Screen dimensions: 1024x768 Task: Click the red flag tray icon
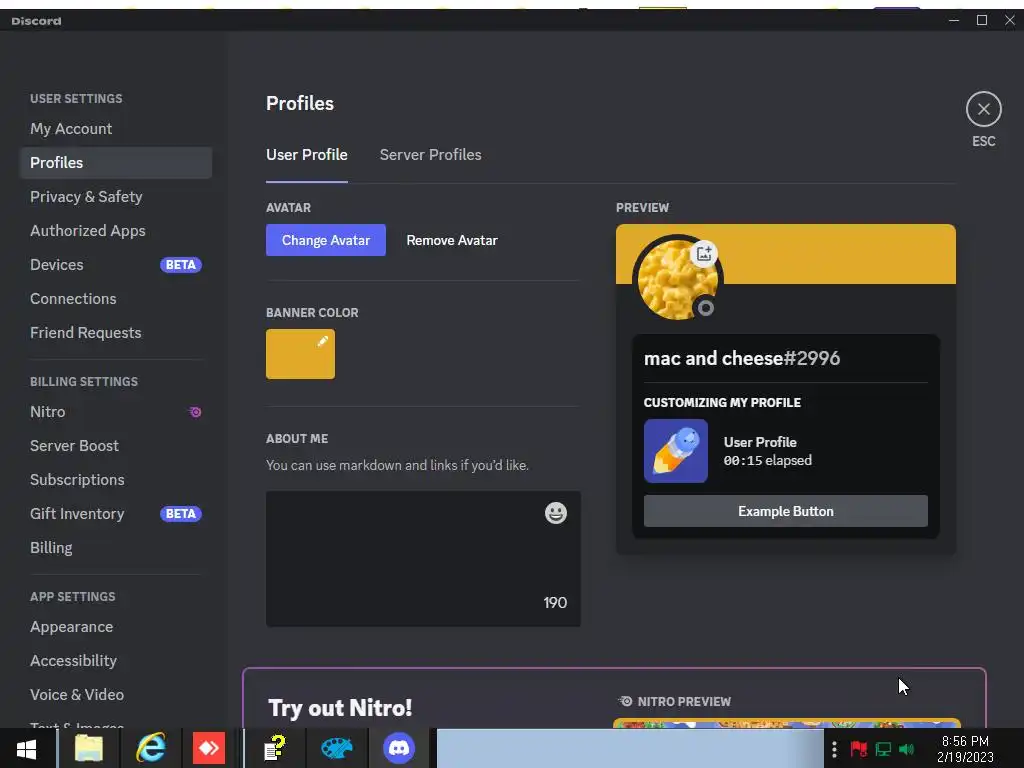coord(859,748)
